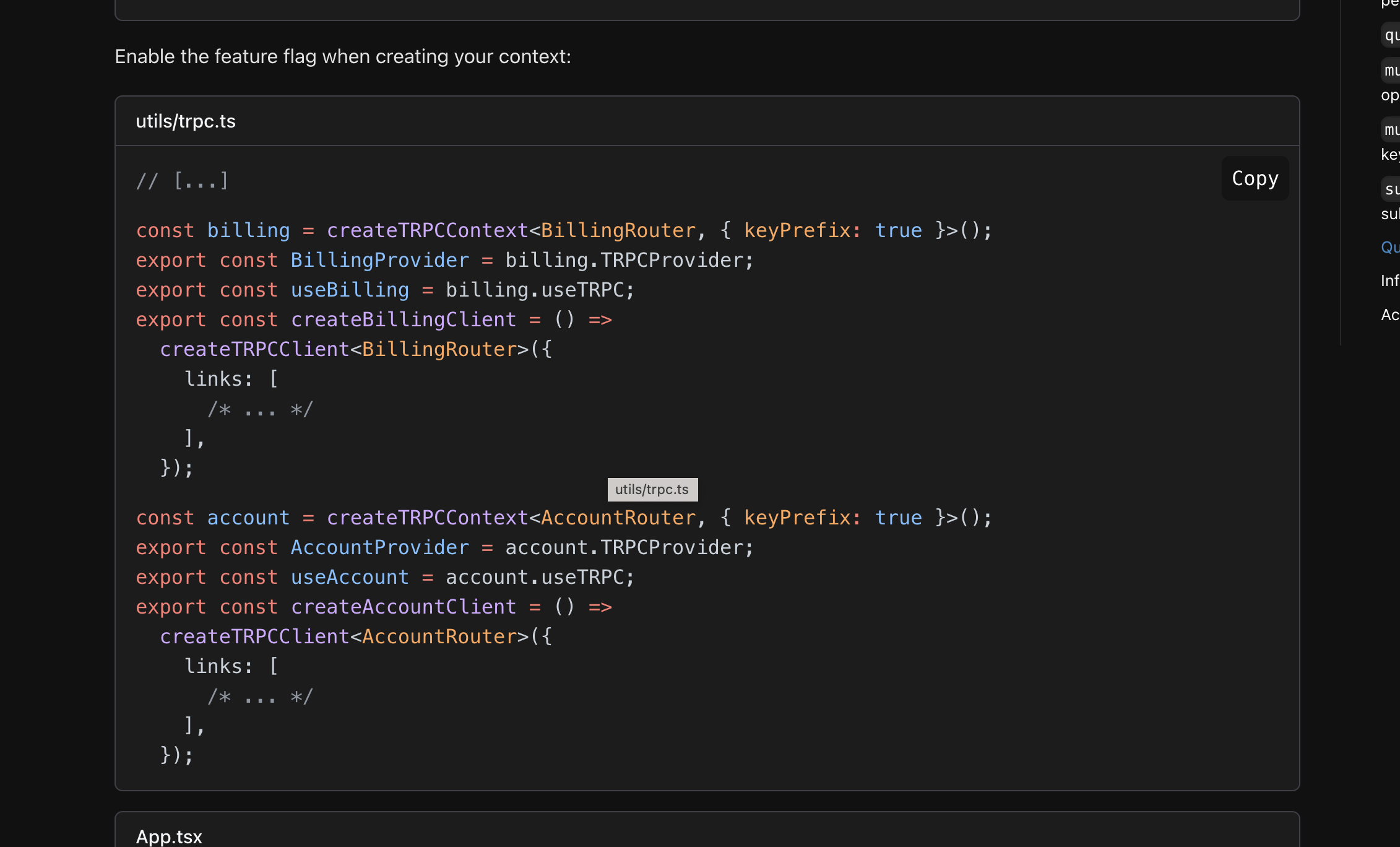This screenshot has width=1400, height=847.
Task: Open the 'Ac' table of contents link
Action: click(1390, 315)
